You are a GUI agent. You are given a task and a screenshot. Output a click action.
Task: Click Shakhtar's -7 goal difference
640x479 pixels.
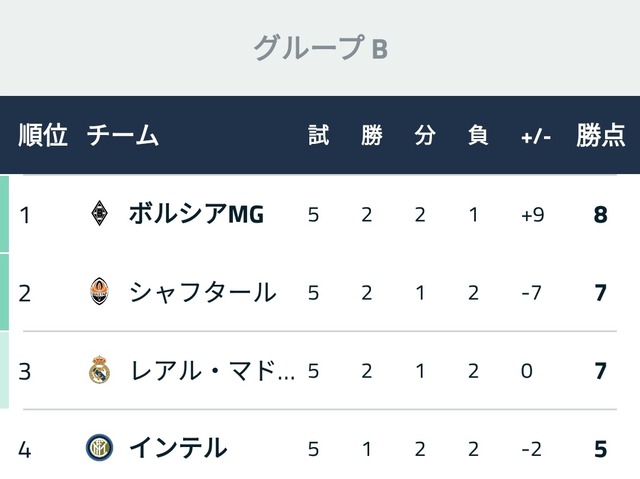[532, 292]
